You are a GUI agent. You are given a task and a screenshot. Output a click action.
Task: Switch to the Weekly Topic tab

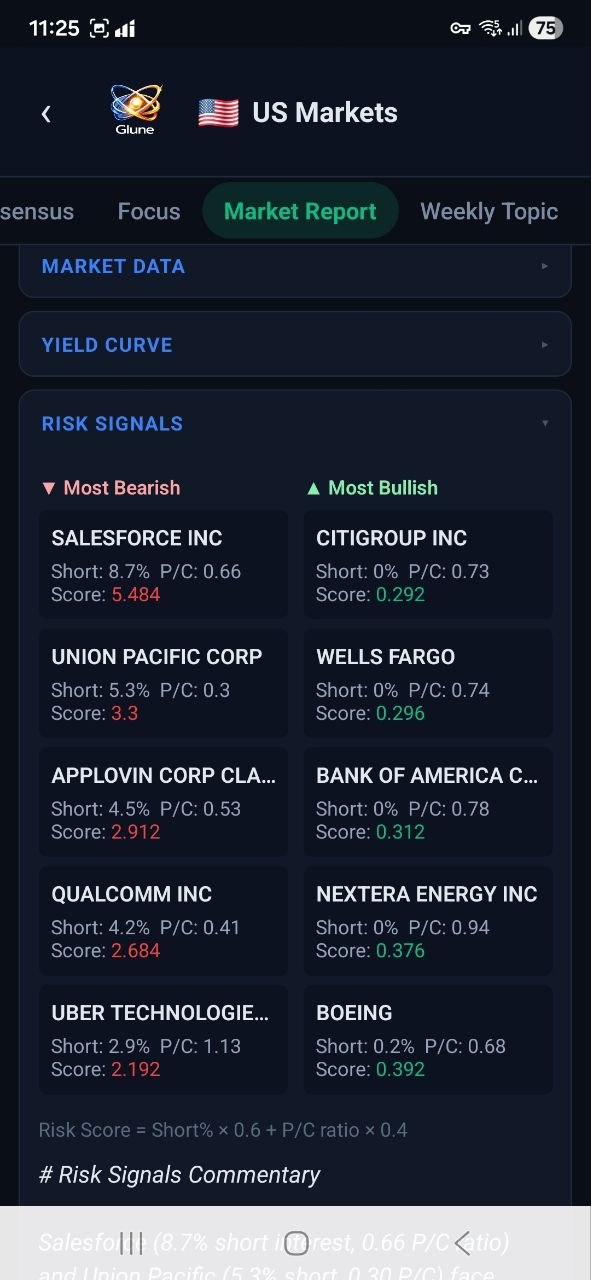click(489, 211)
